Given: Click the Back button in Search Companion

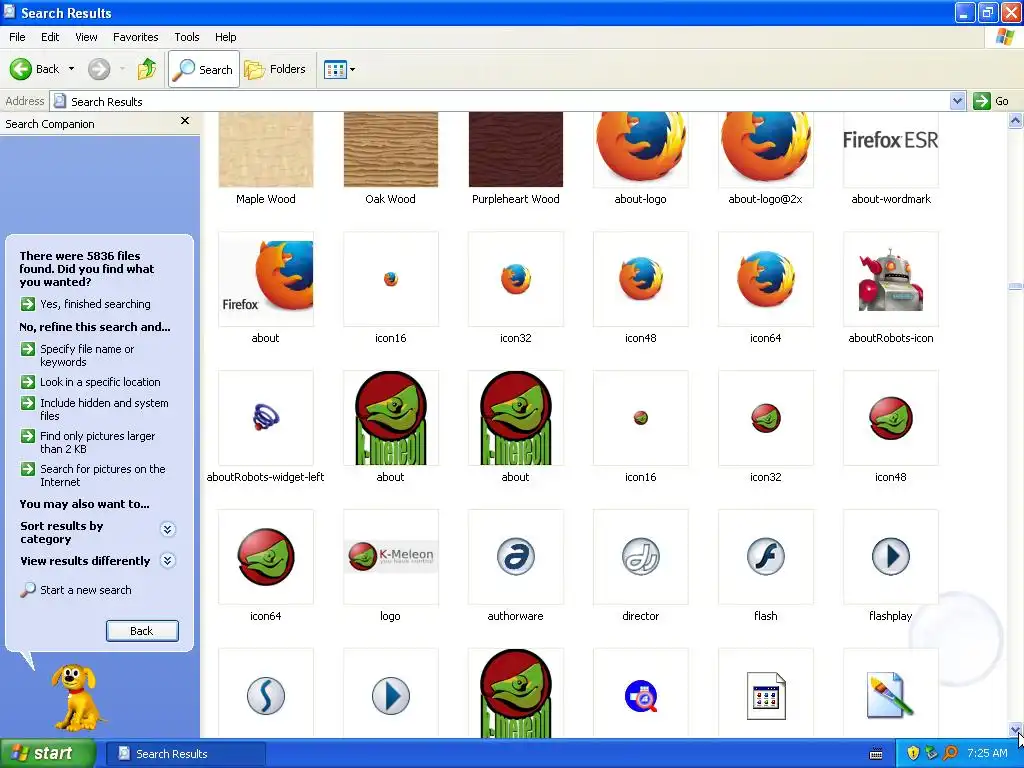Looking at the screenshot, I should pos(142,631).
